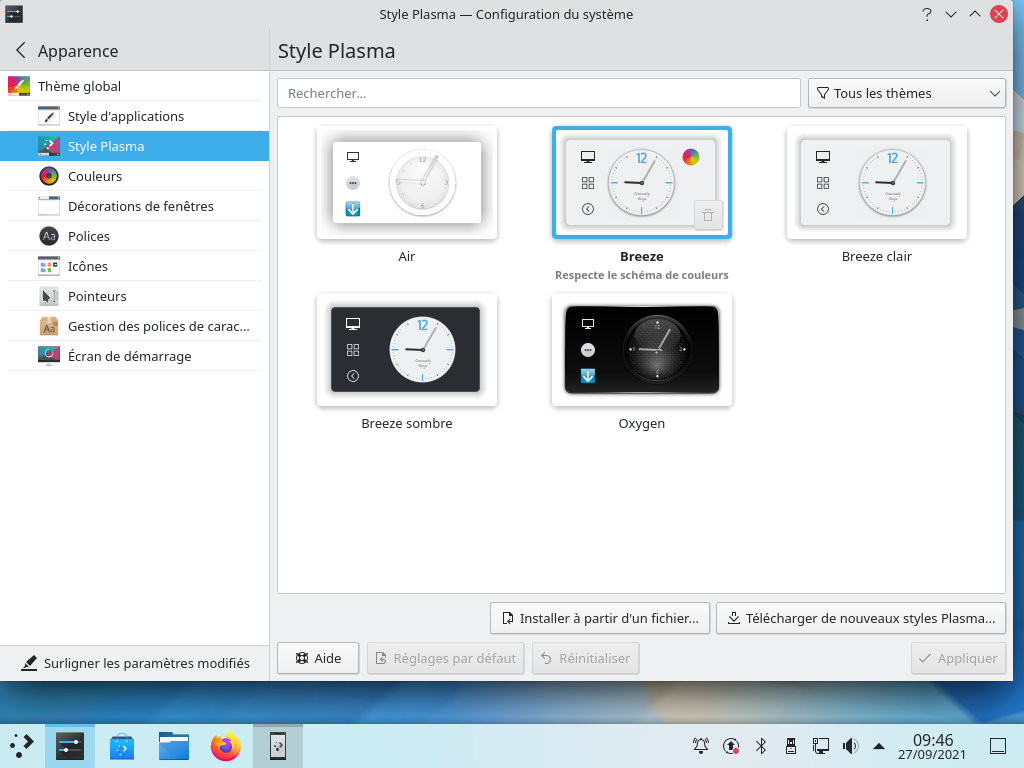
Task: Open the Tous les thèmes filter dropdown
Action: tap(906, 93)
